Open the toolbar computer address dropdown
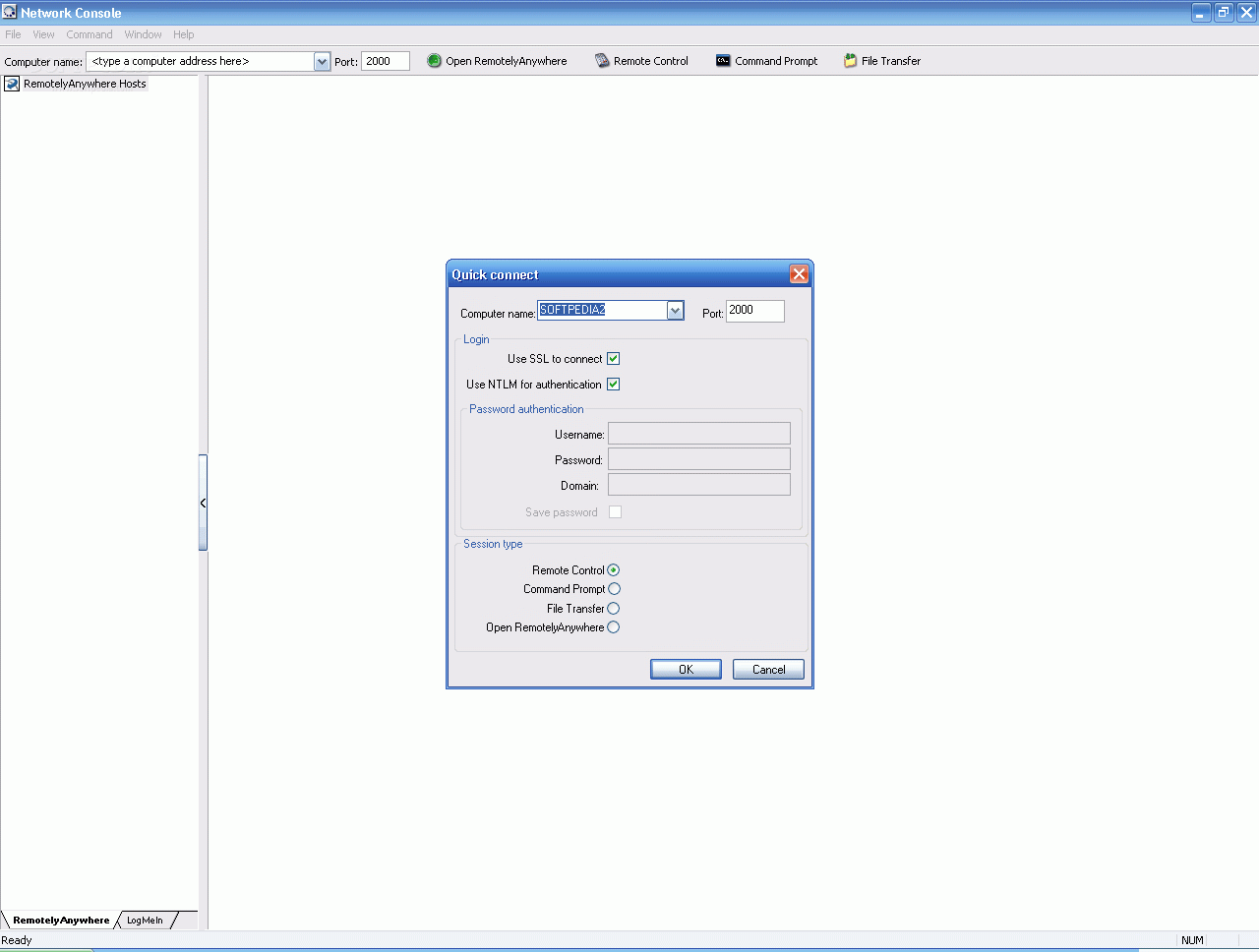 pos(322,62)
